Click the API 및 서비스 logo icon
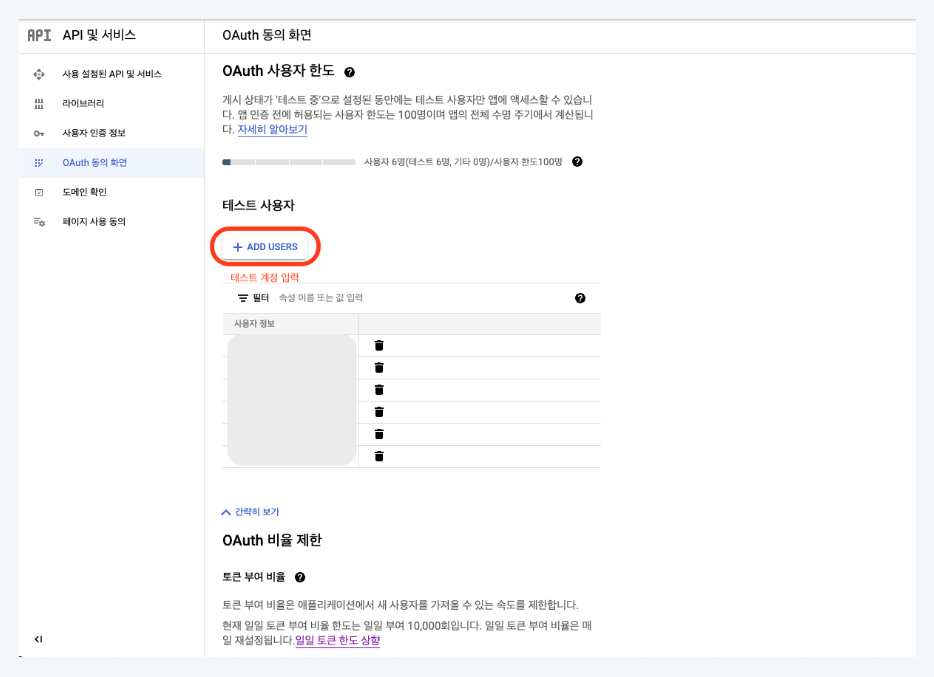The height and width of the screenshot is (677, 934). coord(38,36)
